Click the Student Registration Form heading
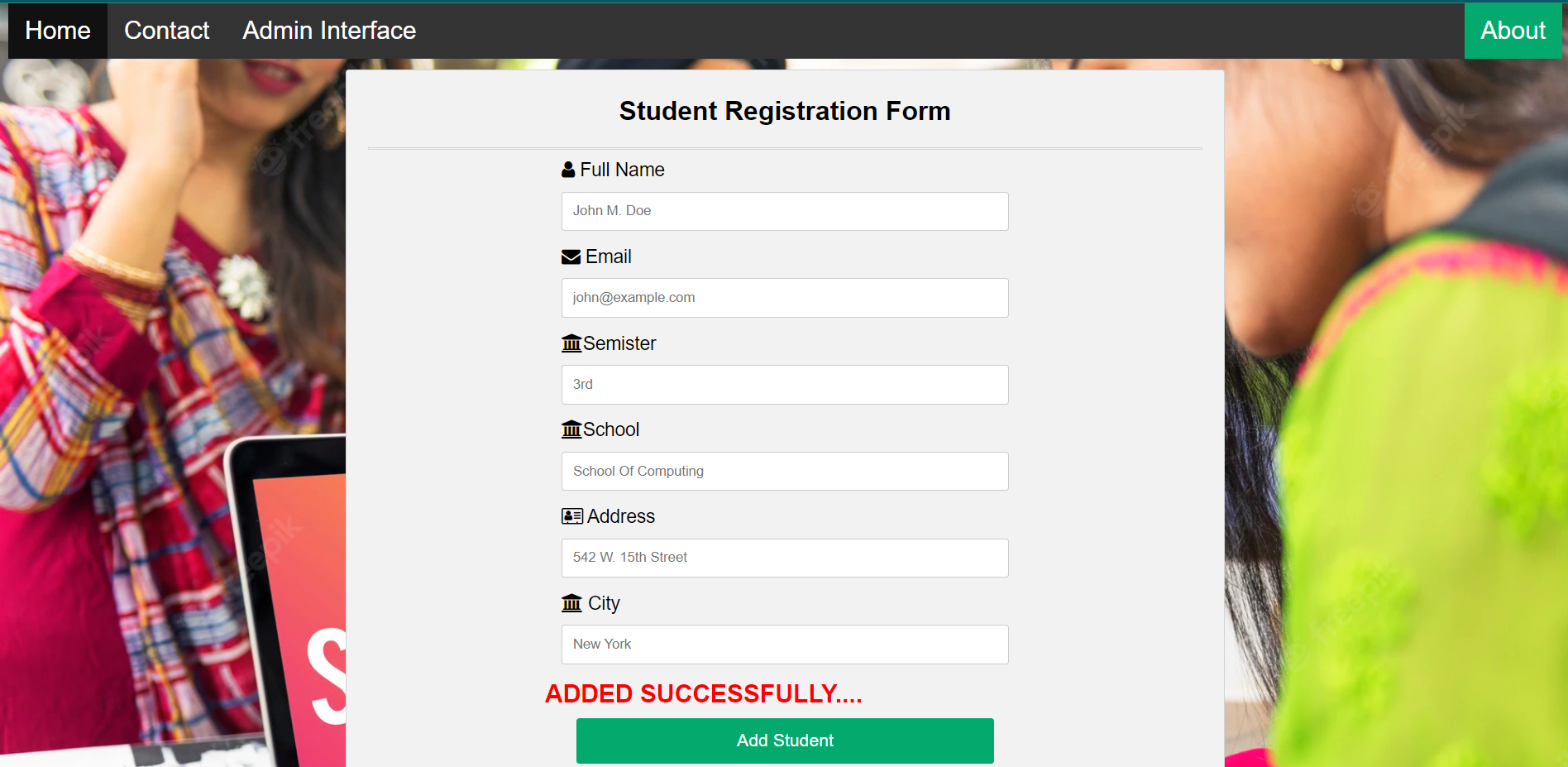The width and height of the screenshot is (1568, 767). click(784, 111)
